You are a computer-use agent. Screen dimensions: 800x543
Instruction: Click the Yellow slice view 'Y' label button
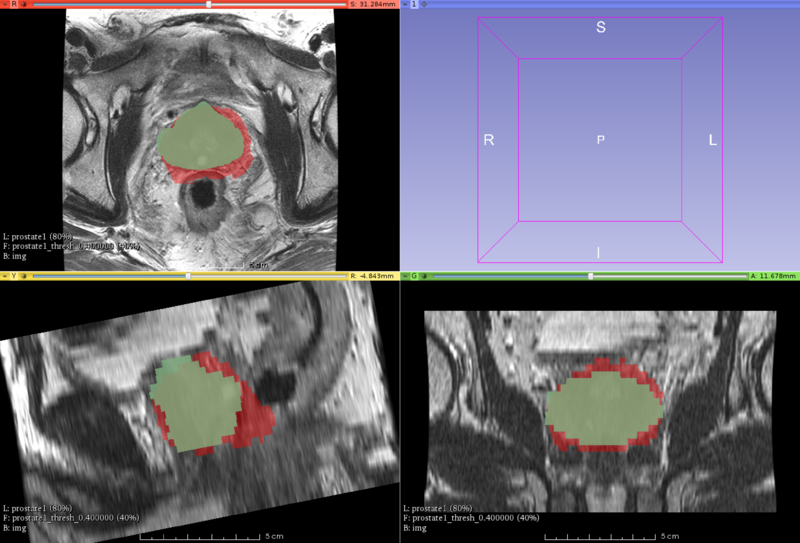(x=14, y=276)
